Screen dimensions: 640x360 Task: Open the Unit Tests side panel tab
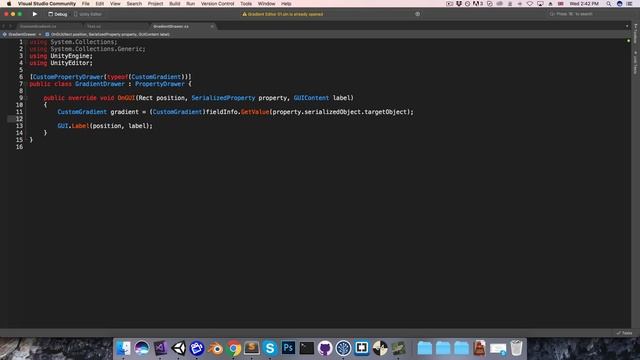coord(636,63)
